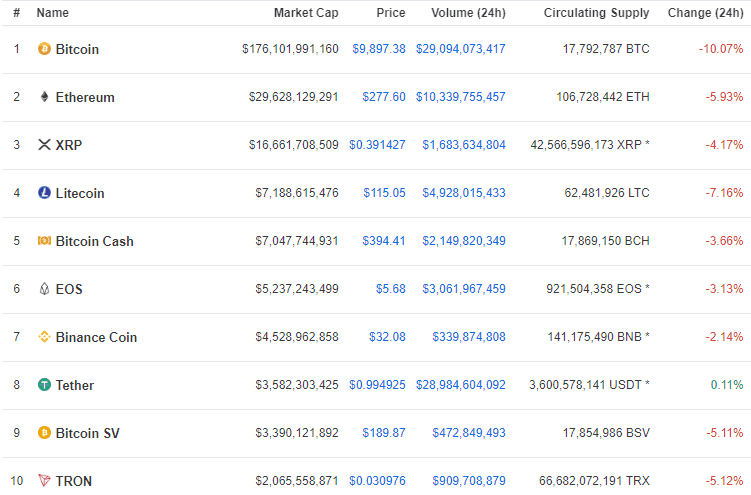Click Binance Coin volume $339,874,808

pyautogui.click(x=469, y=337)
